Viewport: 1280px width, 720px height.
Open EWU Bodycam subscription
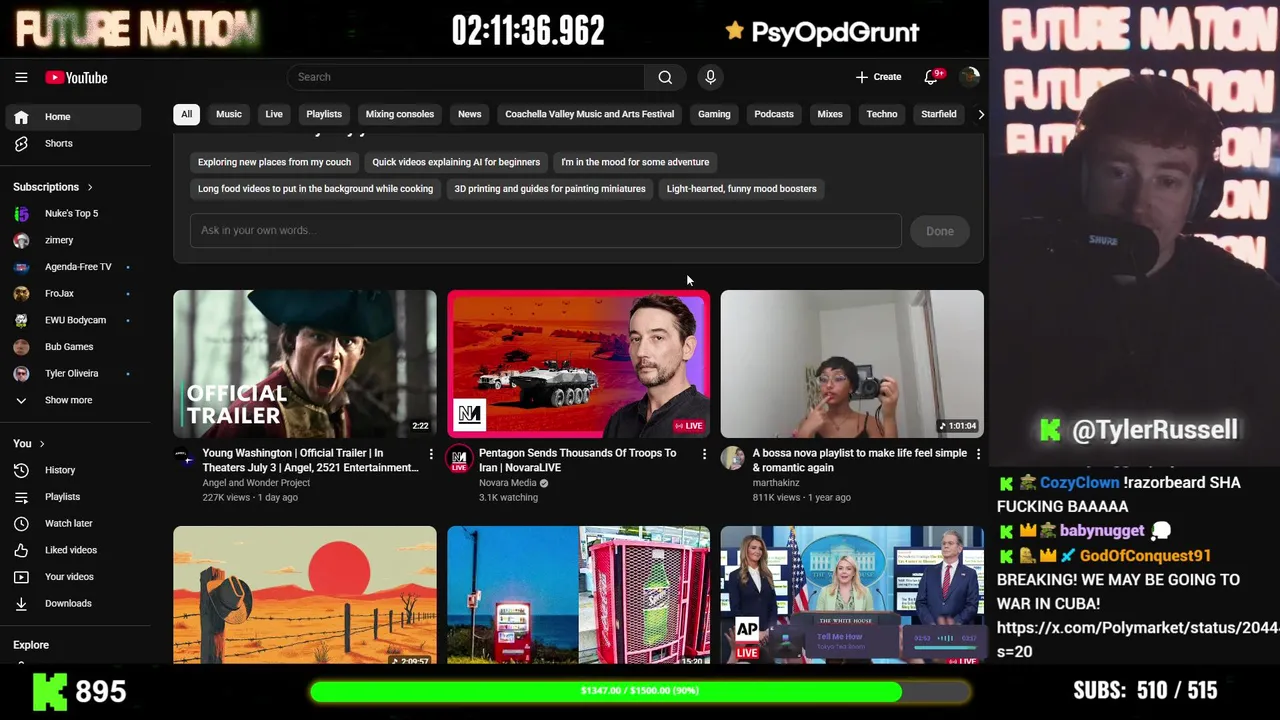(x=72, y=320)
